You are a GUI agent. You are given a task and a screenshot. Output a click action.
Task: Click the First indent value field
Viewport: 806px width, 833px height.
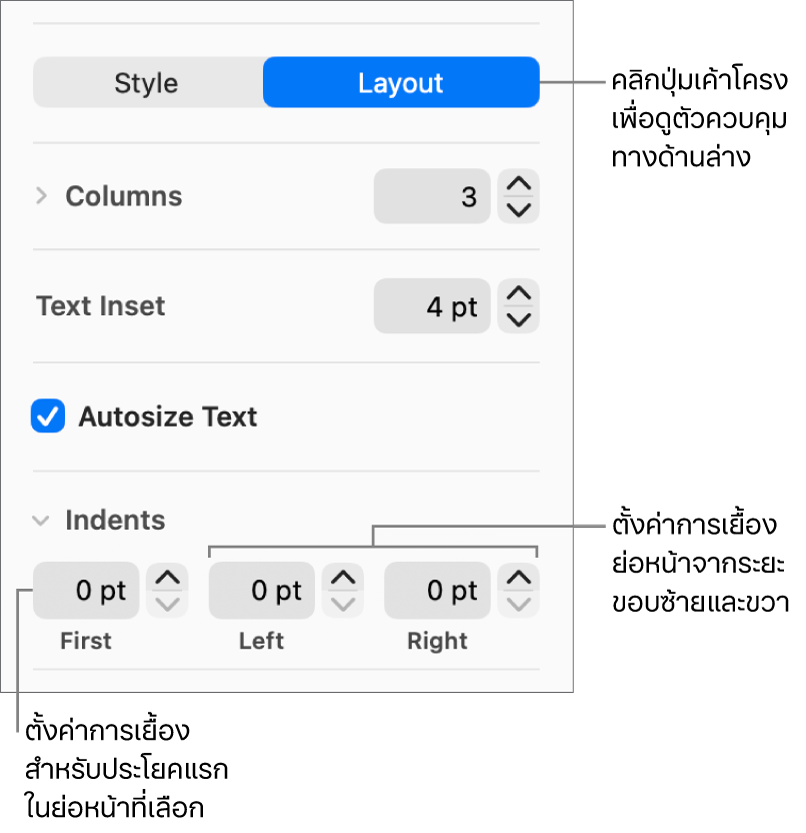pyautogui.click(x=87, y=591)
